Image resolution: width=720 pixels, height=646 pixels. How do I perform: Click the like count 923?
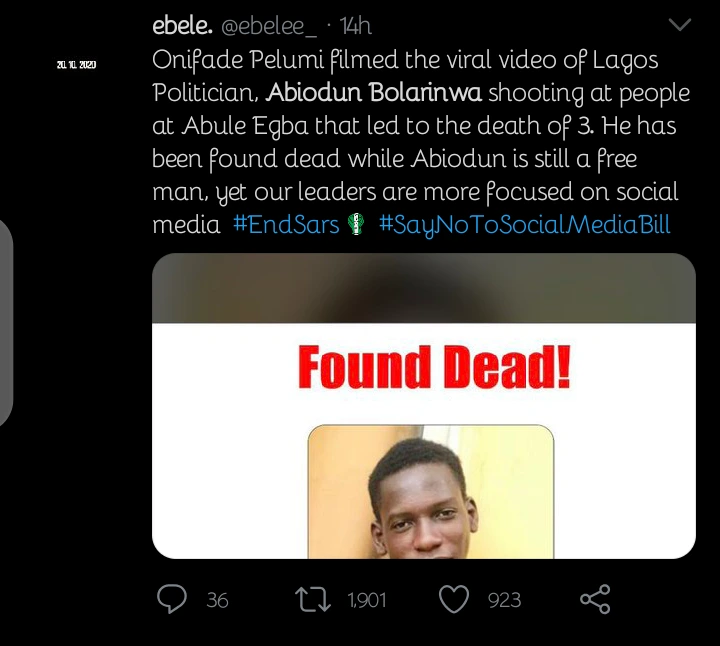click(x=504, y=600)
